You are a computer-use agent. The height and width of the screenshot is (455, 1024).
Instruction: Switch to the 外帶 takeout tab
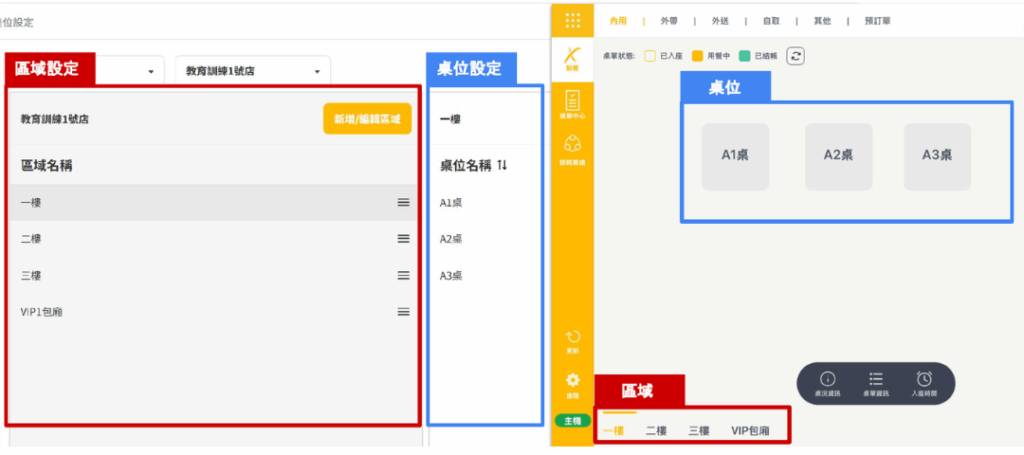668,20
